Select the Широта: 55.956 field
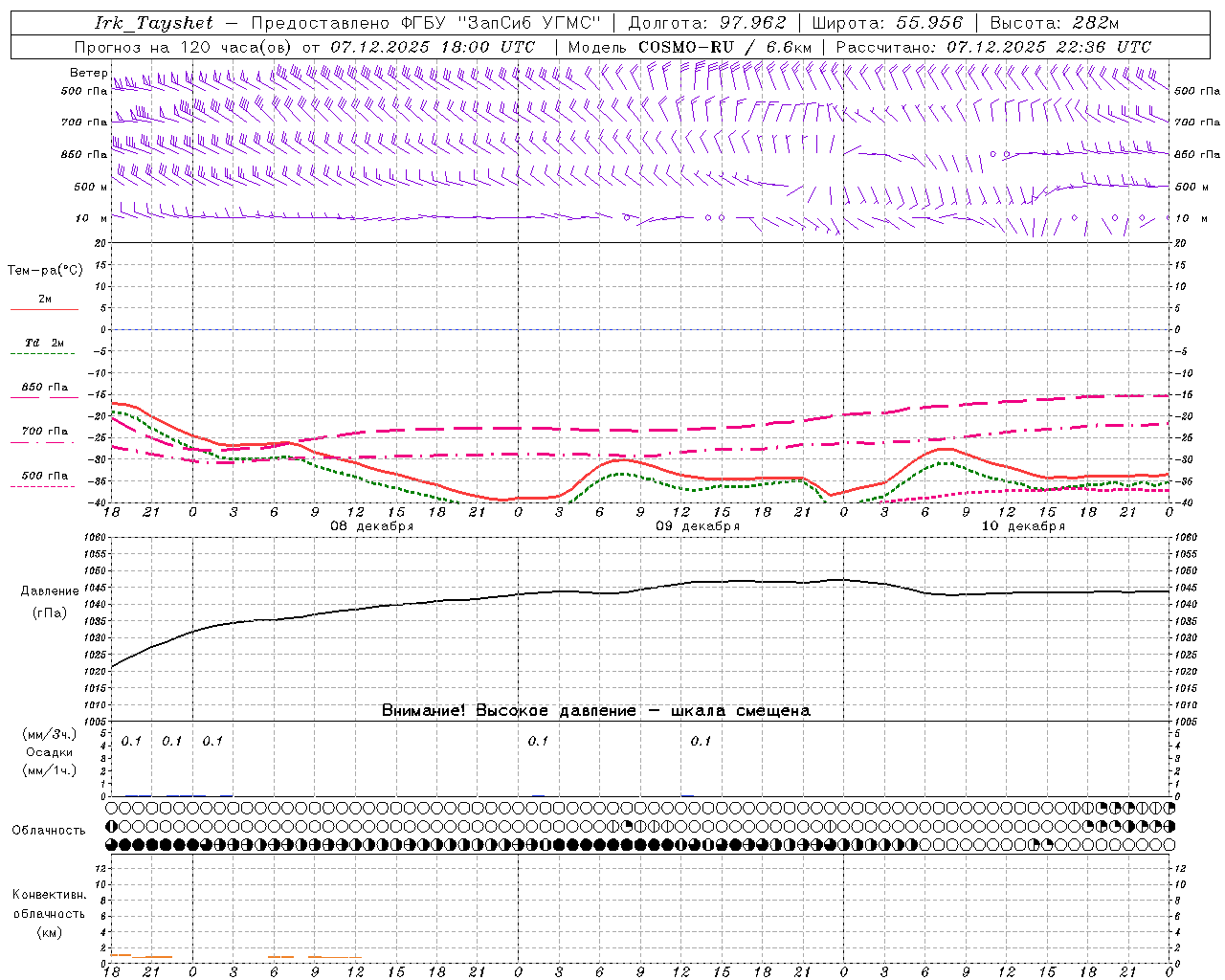Image resolution: width=1225 pixels, height=980 pixels. 887,23
